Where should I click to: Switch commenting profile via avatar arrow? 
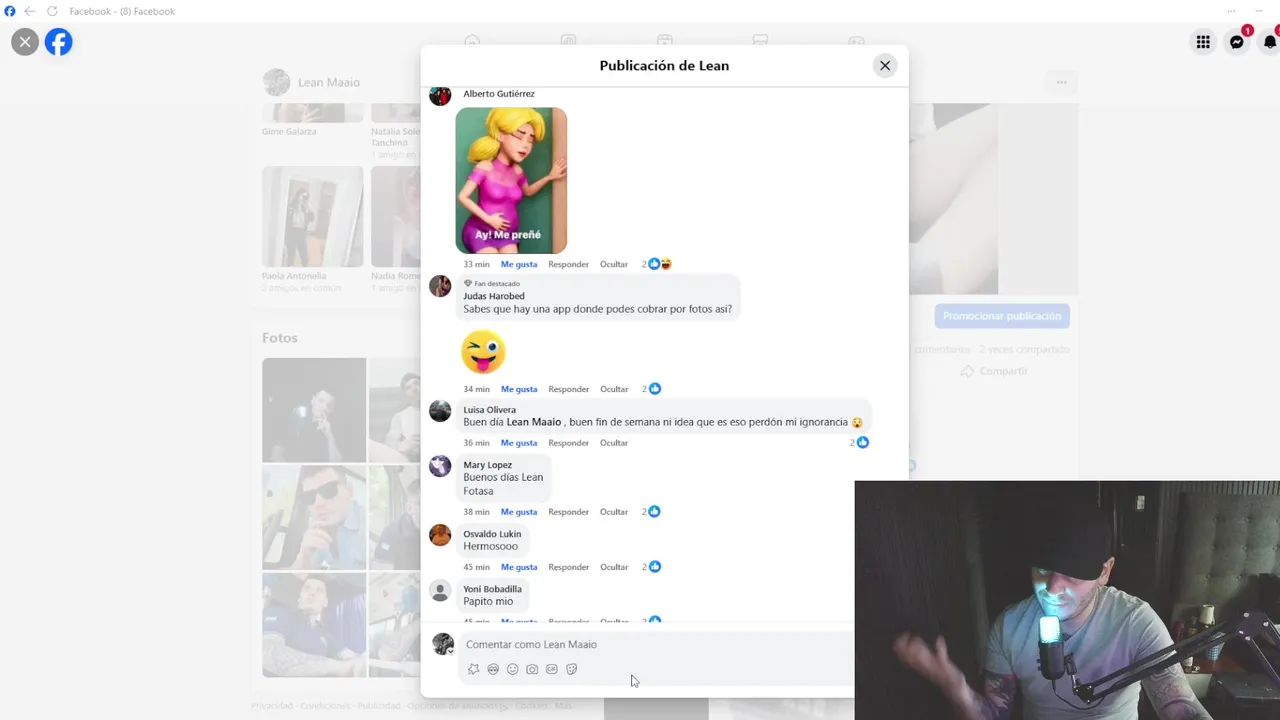pyautogui.click(x=450, y=651)
